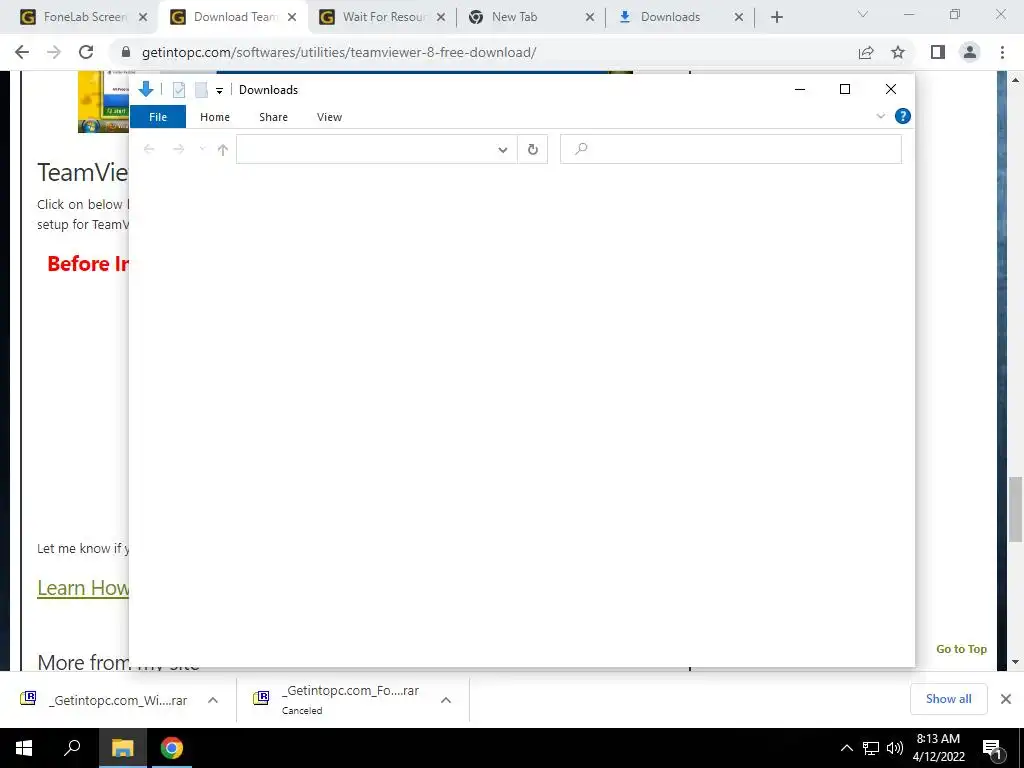The image size is (1024, 768).
Task: Open network status tray icon
Action: tap(871, 748)
